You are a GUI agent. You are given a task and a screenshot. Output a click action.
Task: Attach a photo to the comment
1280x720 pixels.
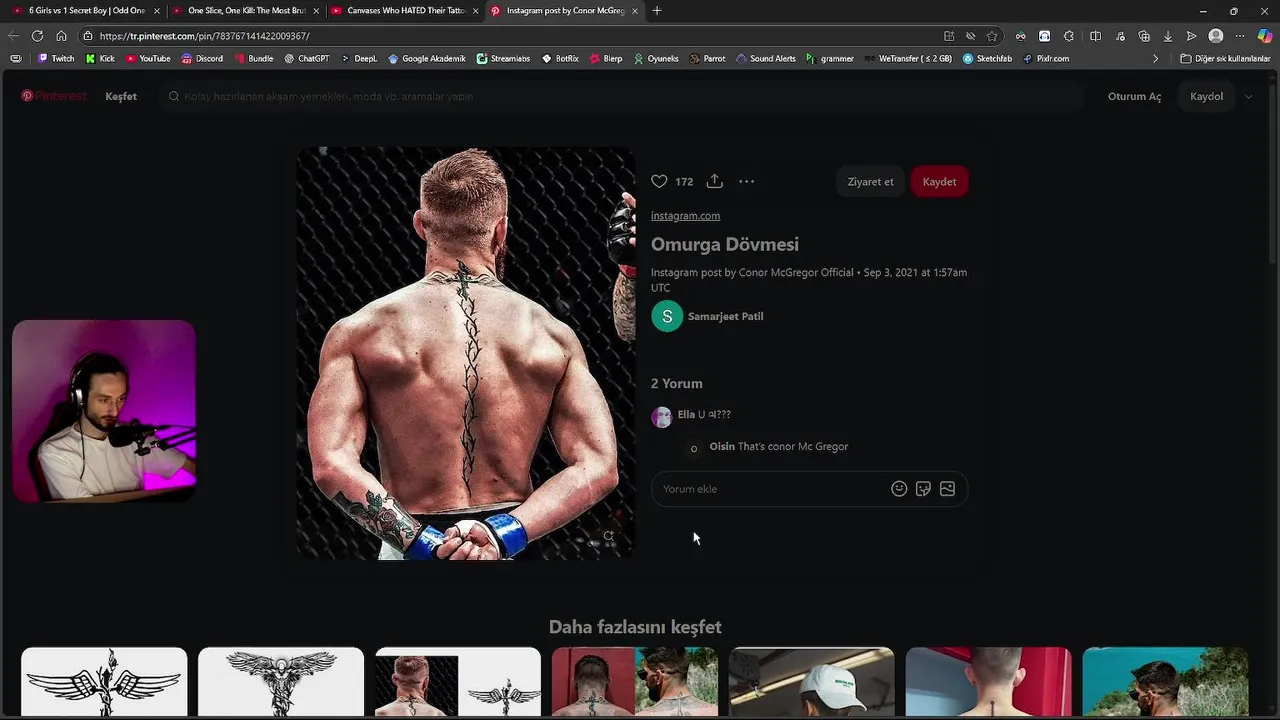(x=947, y=489)
